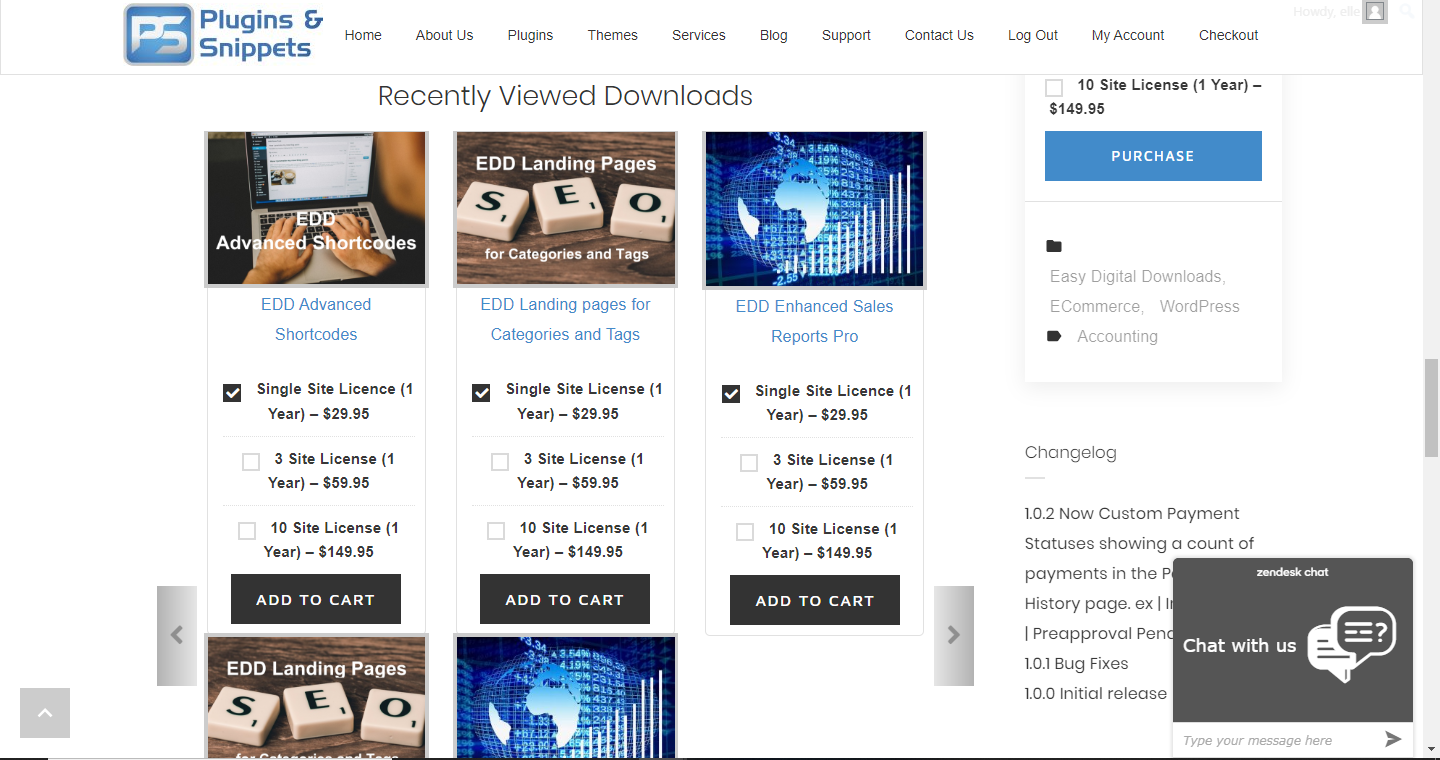Uncheck Single Site Licence for EDD Landing pages
1440x760 pixels.
pos(481,393)
